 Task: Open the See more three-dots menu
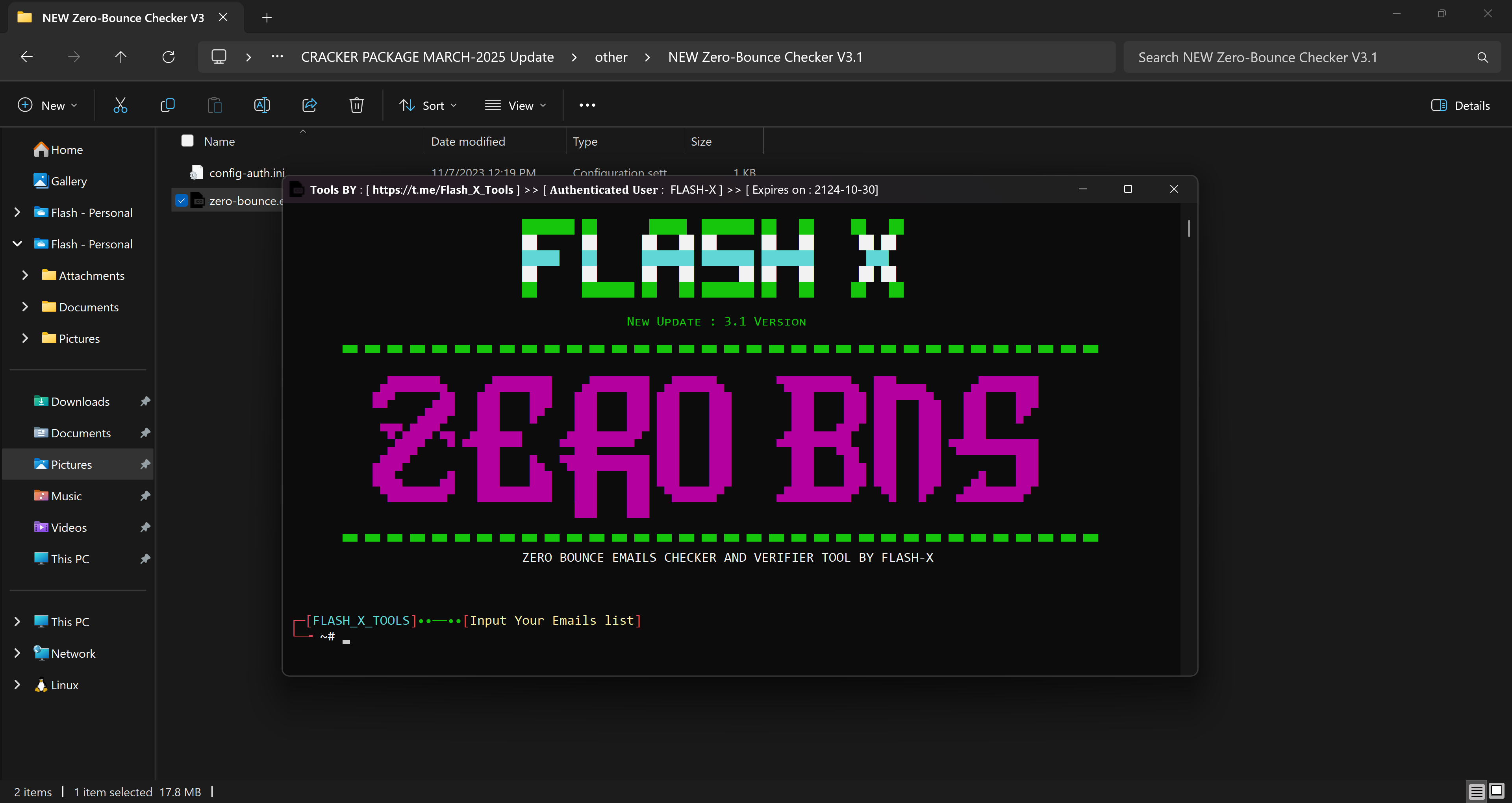point(587,105)
